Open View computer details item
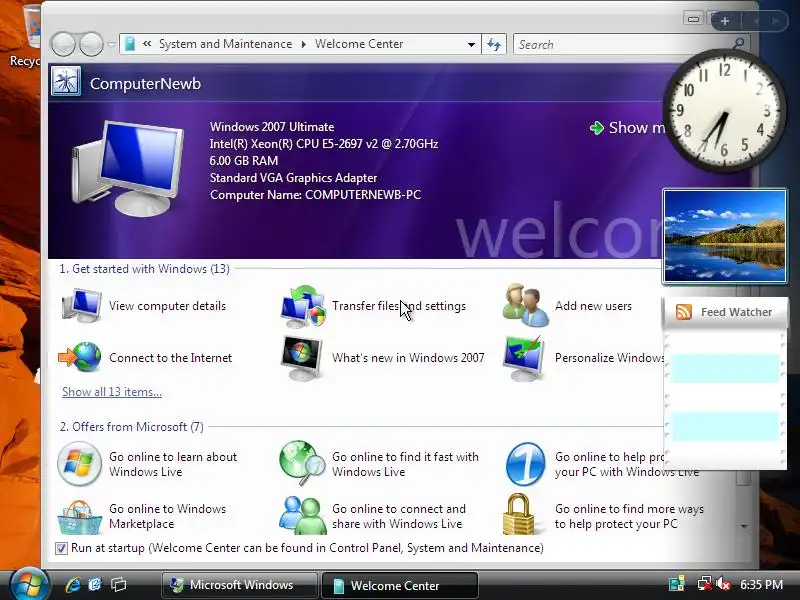This screenshot has width=800, height=600. pyautogui.click(x=143, y=306)
